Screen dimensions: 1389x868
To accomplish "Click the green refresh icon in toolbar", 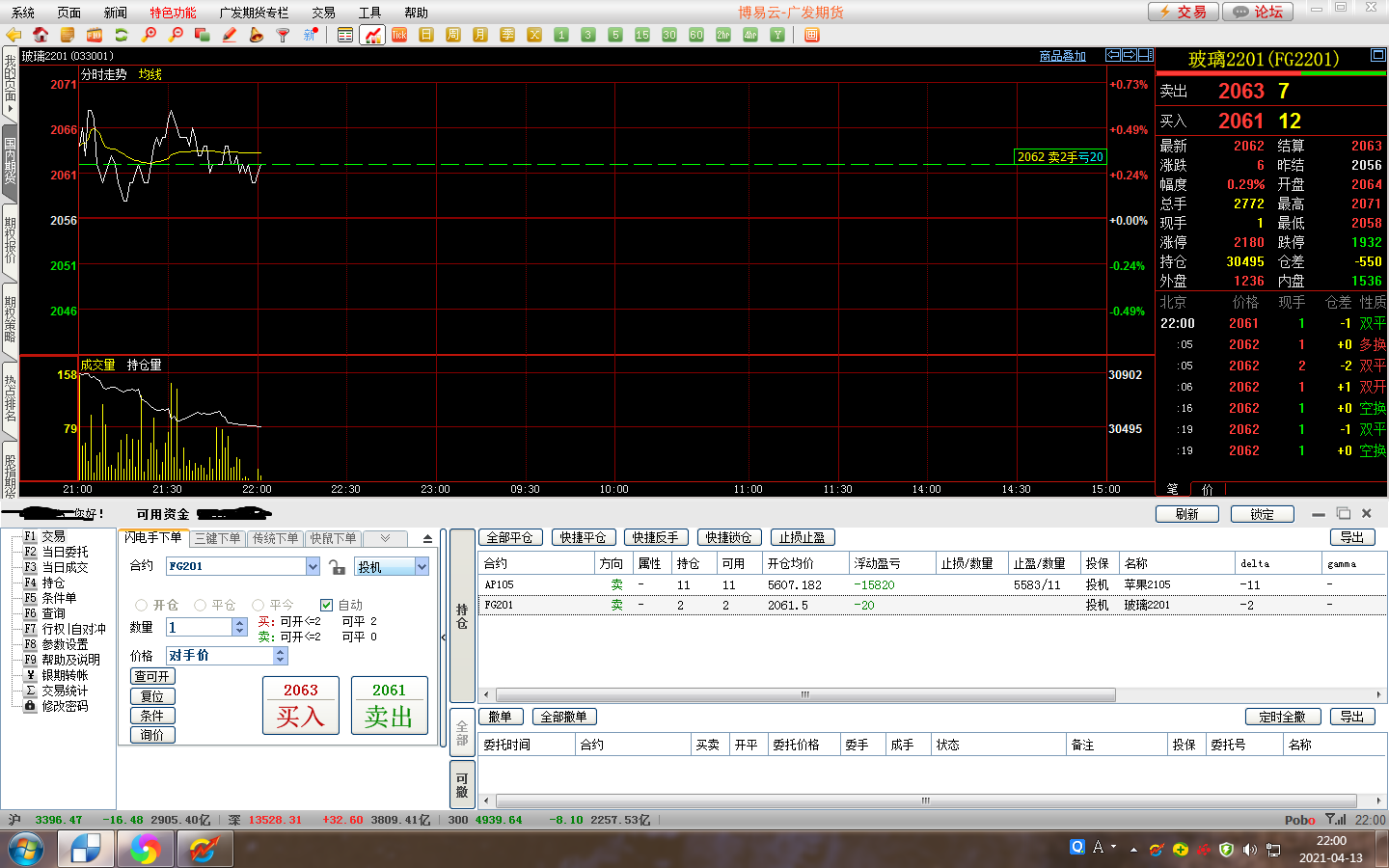I will point(122,35).
